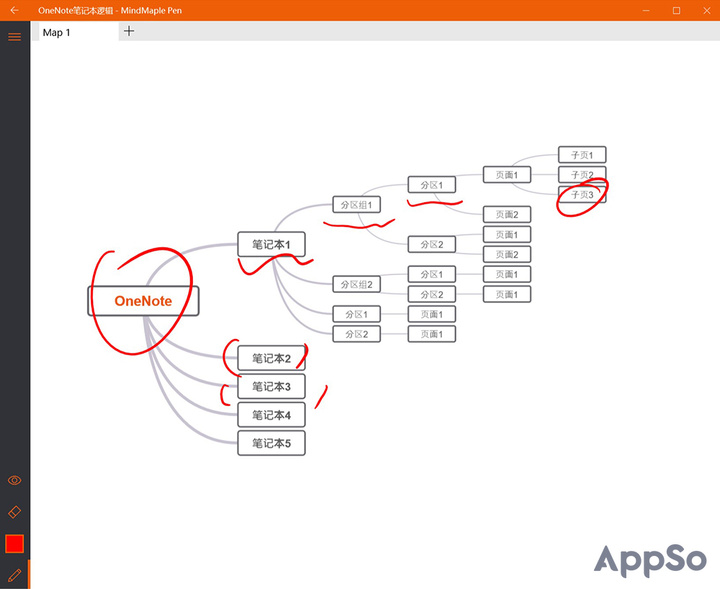The image size is (720, 589).
Task: Select the 子页1 node
Action: click(582, 155)
